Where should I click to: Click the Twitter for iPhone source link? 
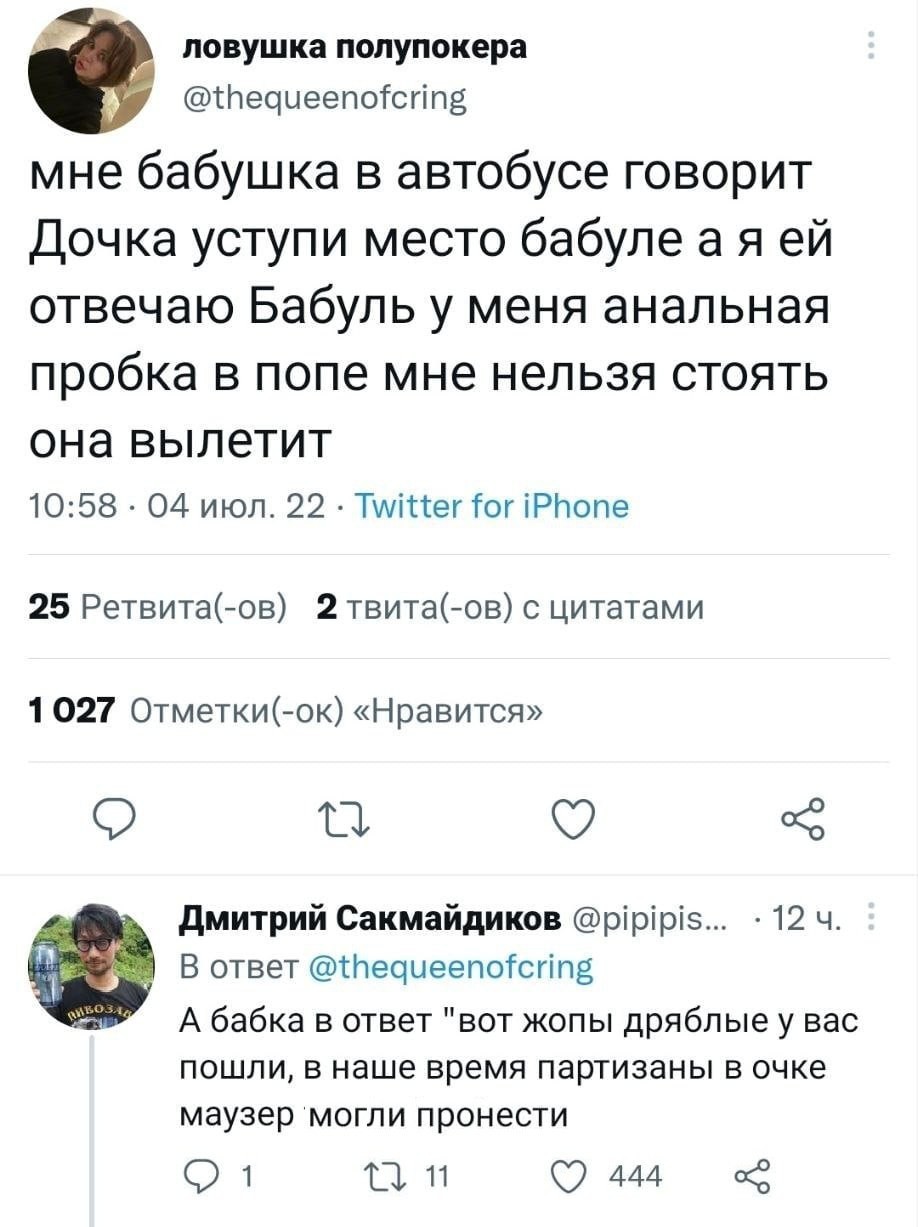(492, 507)
